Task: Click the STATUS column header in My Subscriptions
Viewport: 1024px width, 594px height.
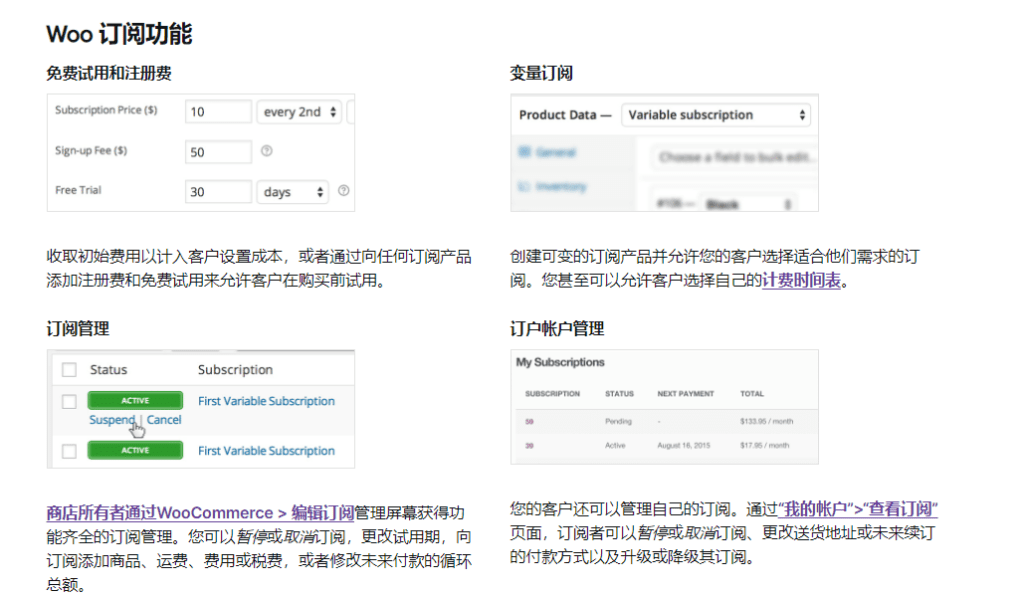Action: point(619,394)
